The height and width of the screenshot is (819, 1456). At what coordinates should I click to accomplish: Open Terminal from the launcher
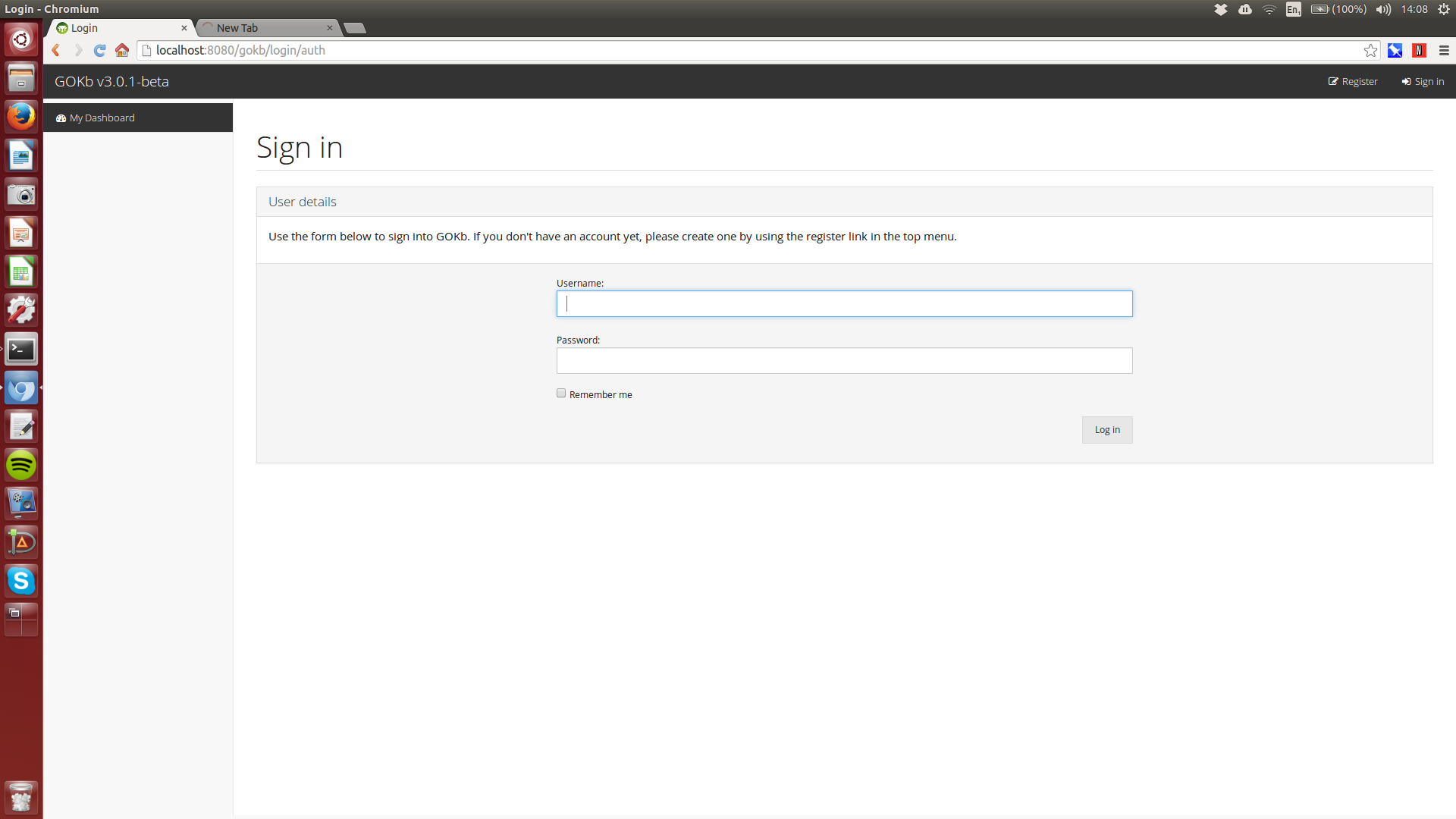pyautogui.click(x=21, y=350)
